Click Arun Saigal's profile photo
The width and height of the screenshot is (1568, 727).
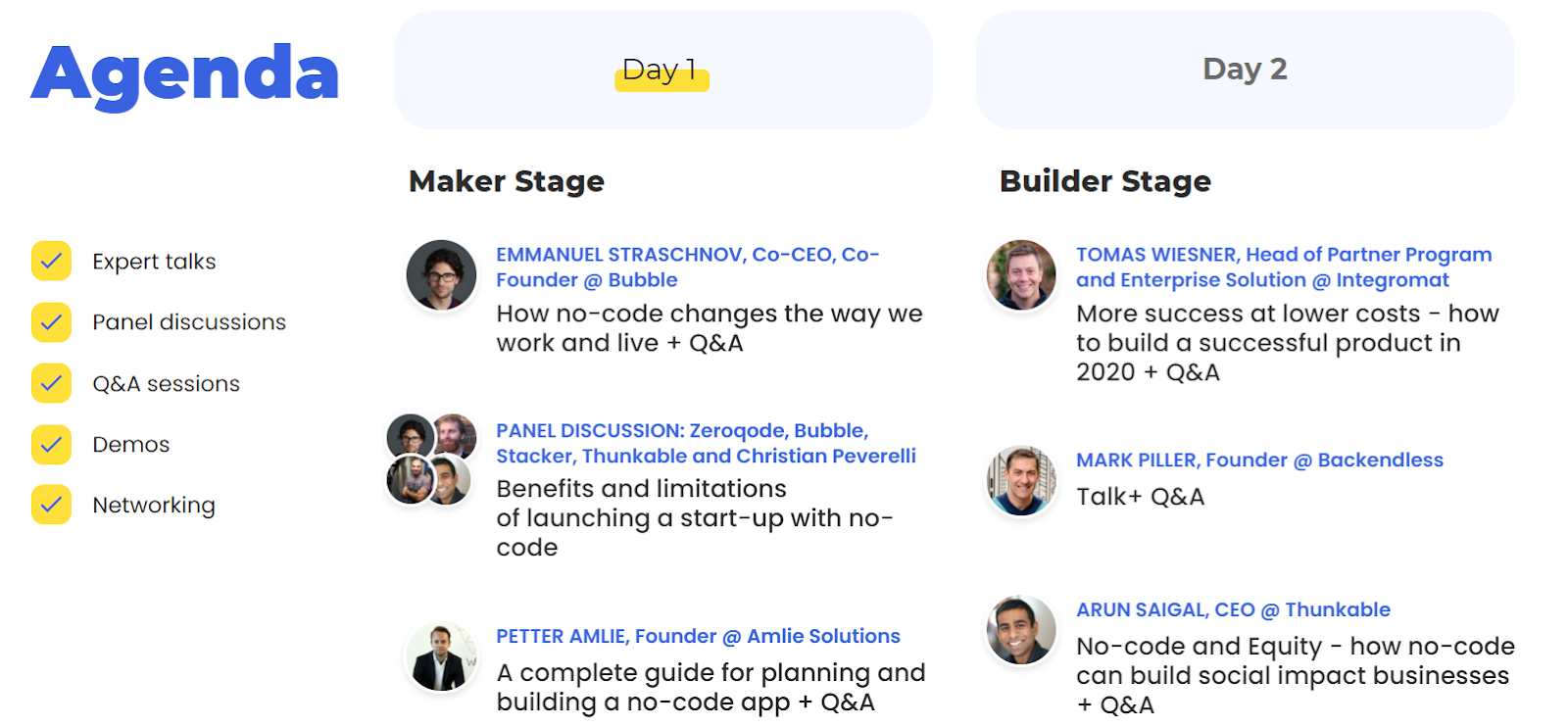(x=1021, y=630)
